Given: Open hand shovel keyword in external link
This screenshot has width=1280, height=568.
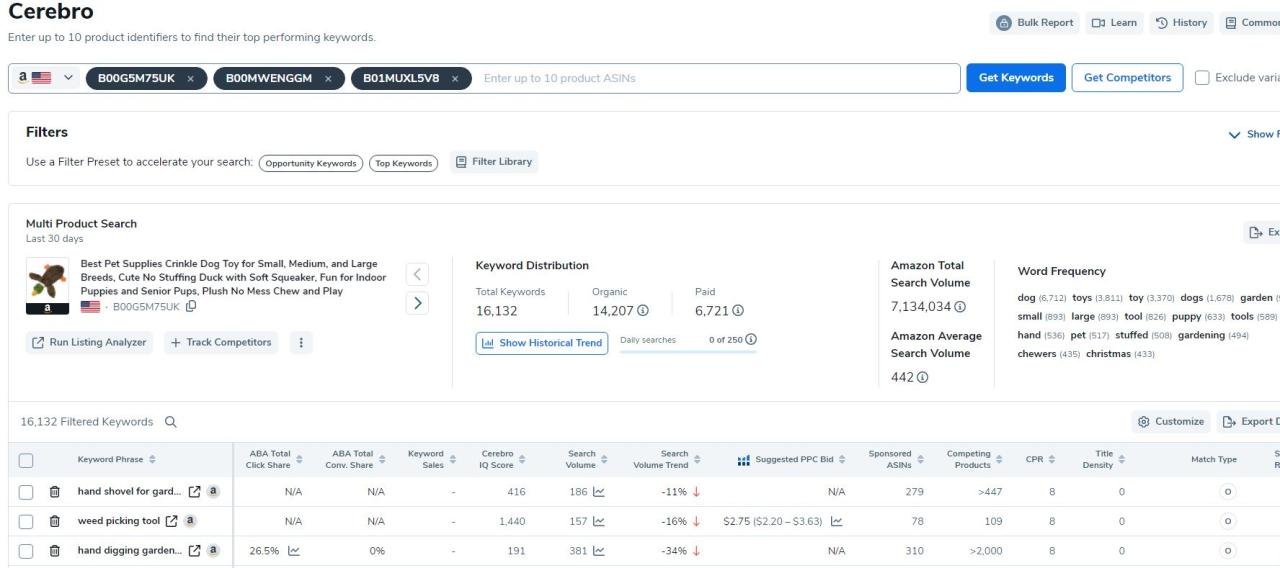Looking at the screenshot, I should pos(195,492).
